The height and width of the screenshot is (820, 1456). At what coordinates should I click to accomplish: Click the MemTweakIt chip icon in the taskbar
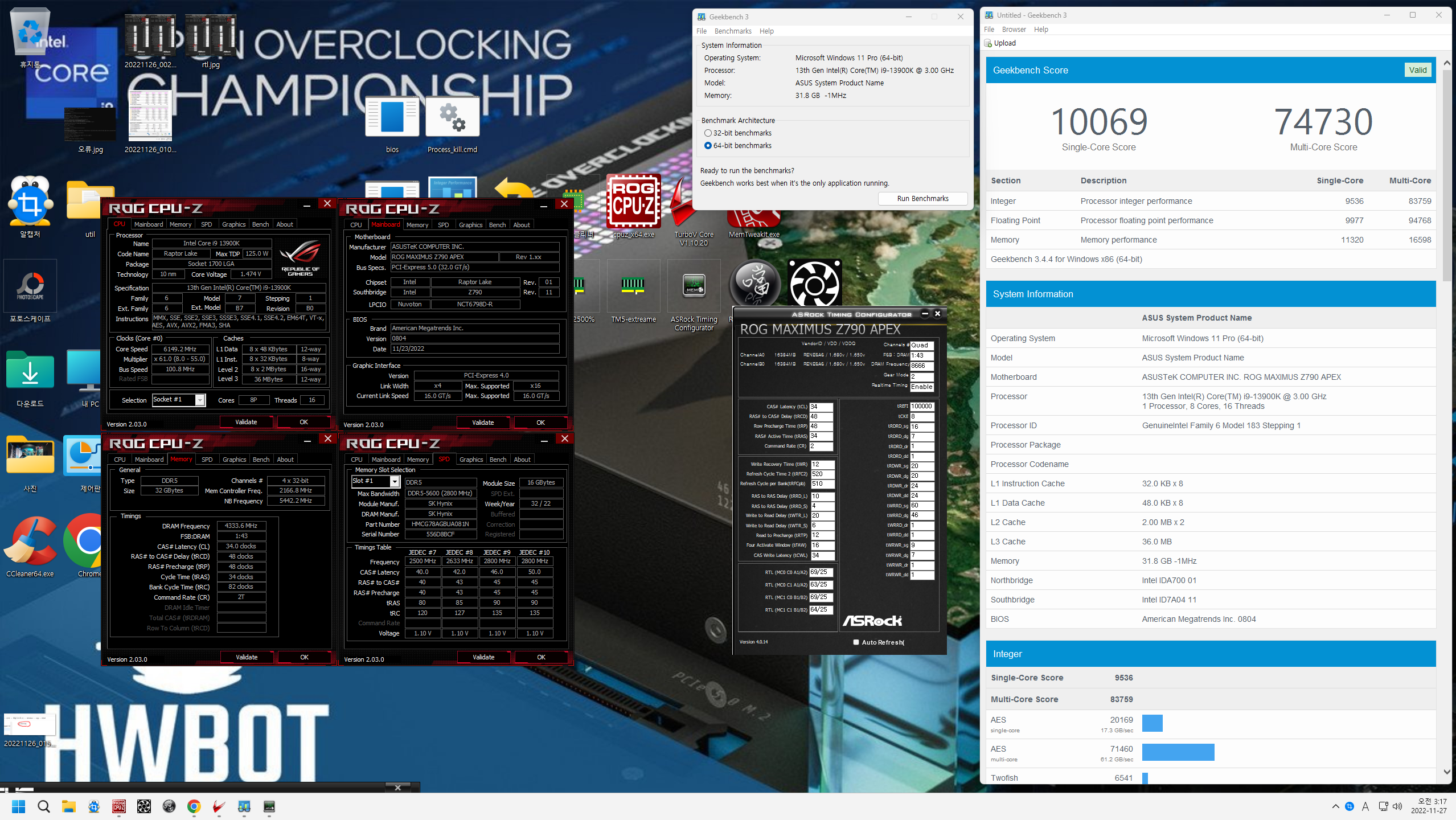tap(269, 806)
